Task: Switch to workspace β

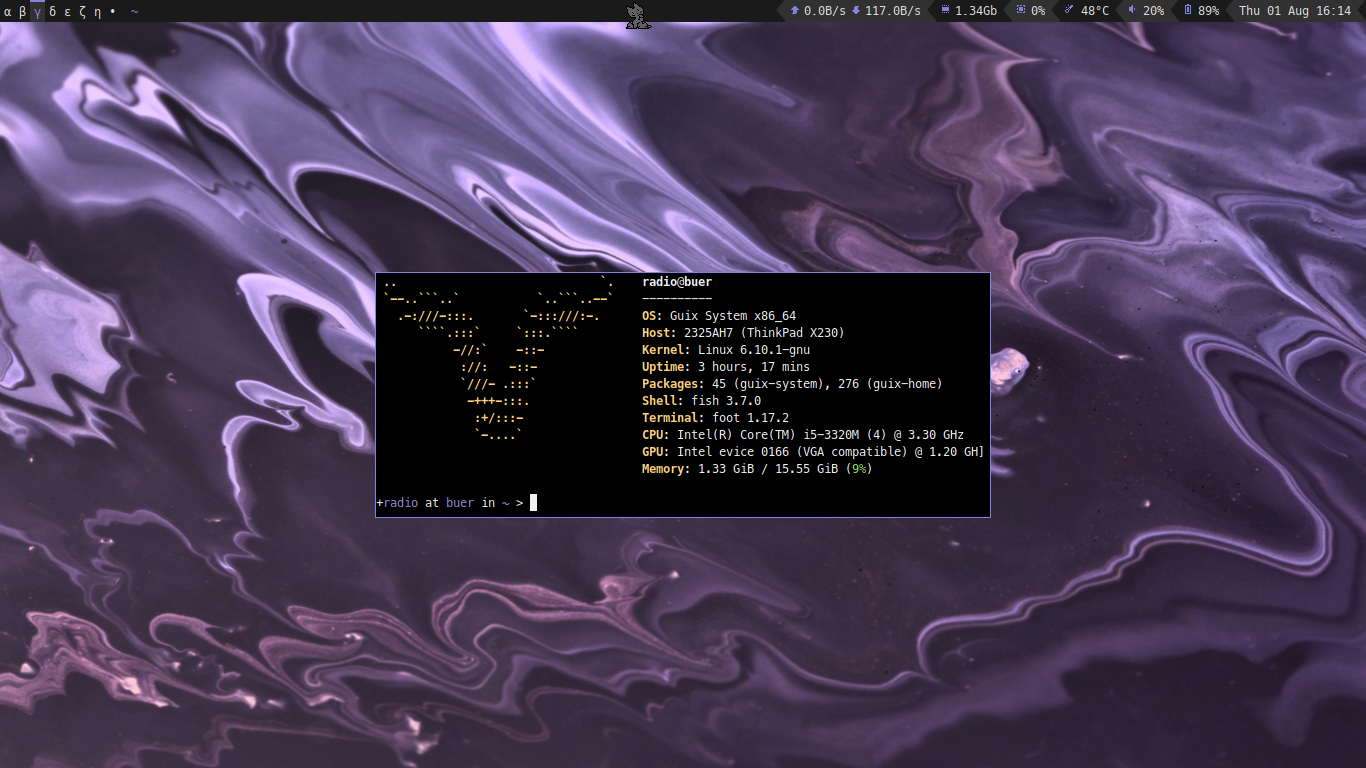Action: click(x=23, y=11)
